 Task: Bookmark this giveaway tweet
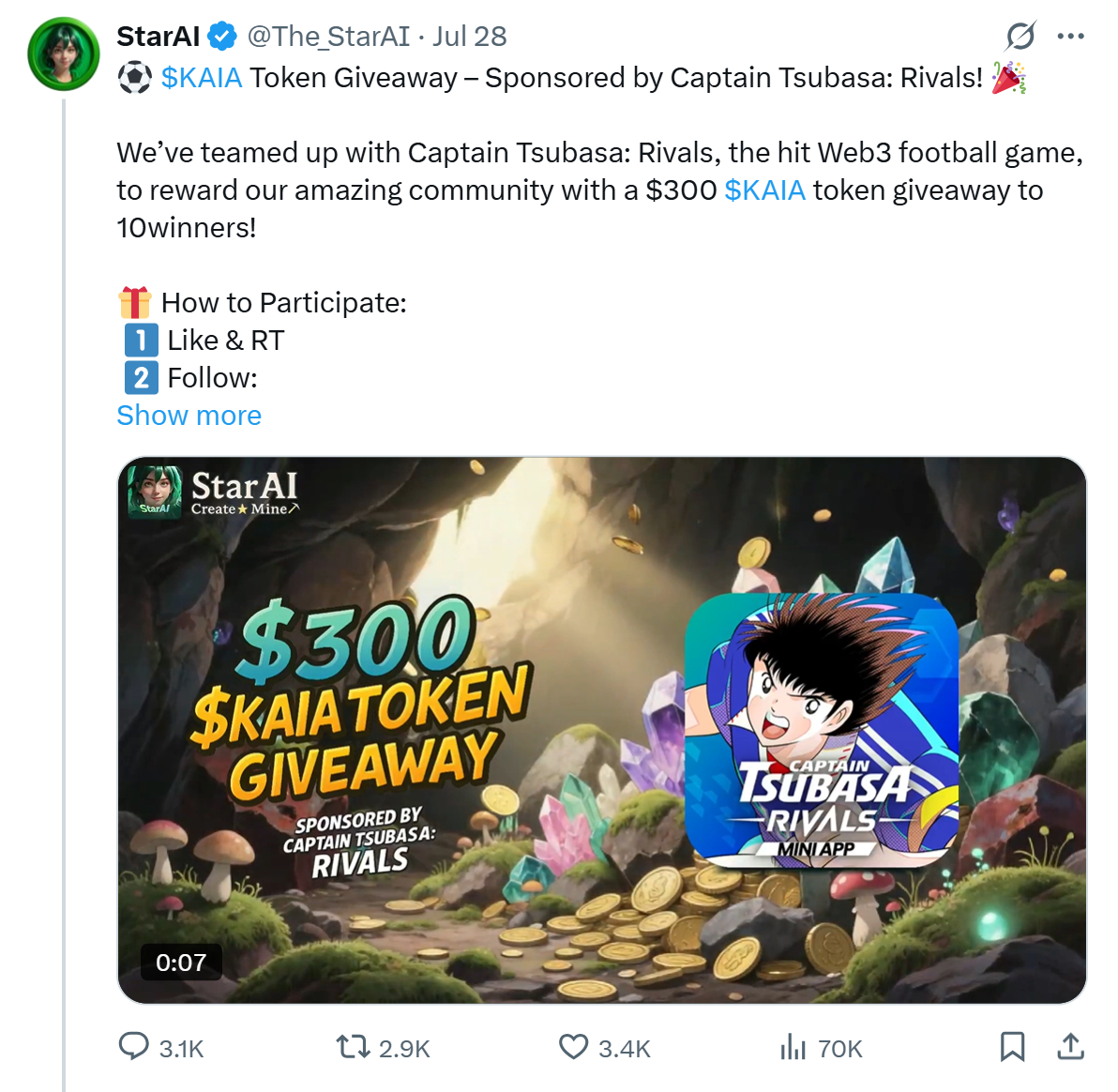point(1012,1046)
